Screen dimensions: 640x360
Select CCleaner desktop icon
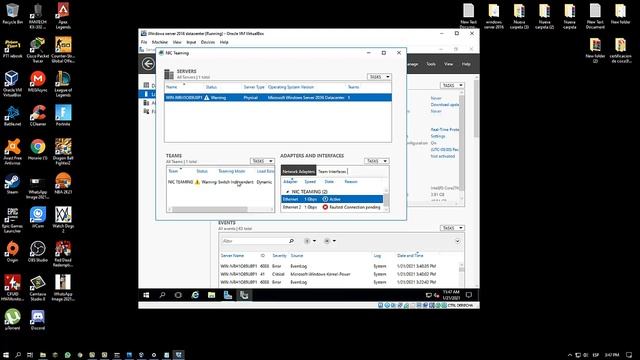click(x=38, y=116)
